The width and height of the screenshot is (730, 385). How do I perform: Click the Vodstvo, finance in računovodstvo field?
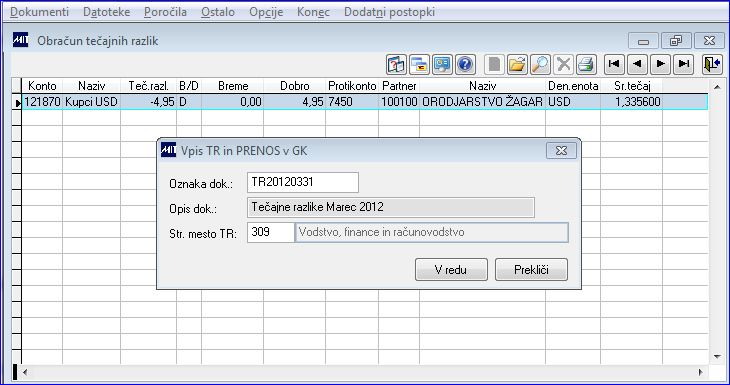click(432, 232)
